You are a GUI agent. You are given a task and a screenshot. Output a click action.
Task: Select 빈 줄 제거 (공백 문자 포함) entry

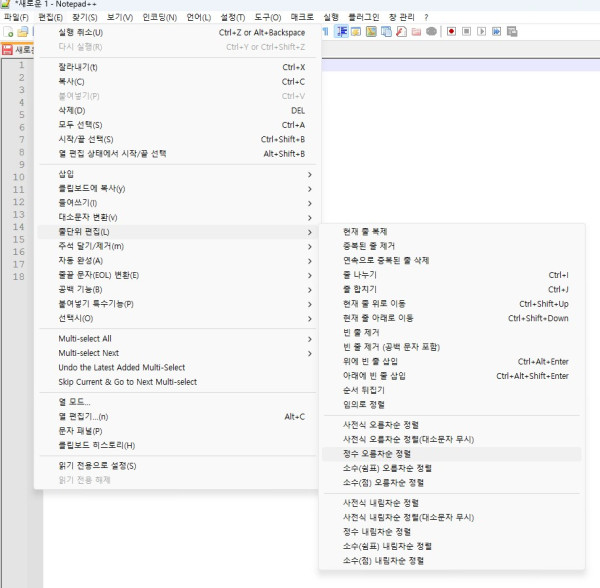452,347
